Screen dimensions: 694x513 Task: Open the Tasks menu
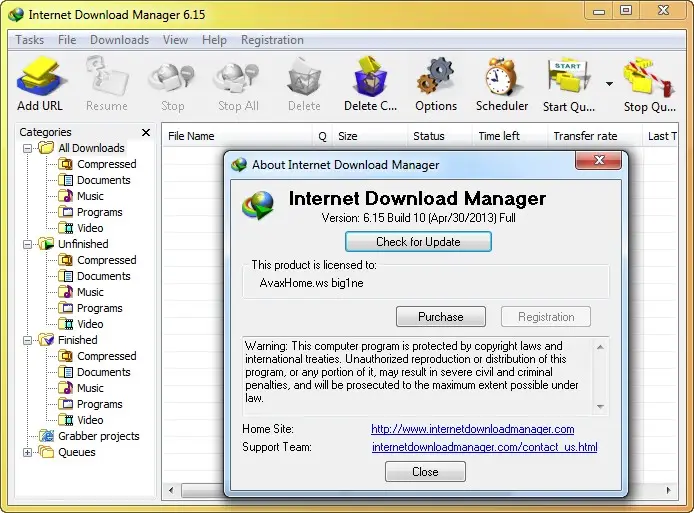coord(30,40)
